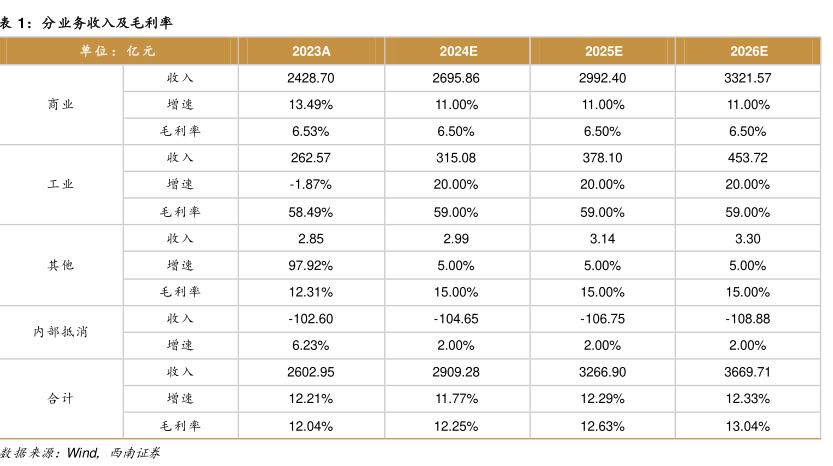Image resolution: width=833 pixels, height=466 pixels.
Task: Select the 3321.57 revenue cell
Action: pyautogui.click(x=749, y=78)
